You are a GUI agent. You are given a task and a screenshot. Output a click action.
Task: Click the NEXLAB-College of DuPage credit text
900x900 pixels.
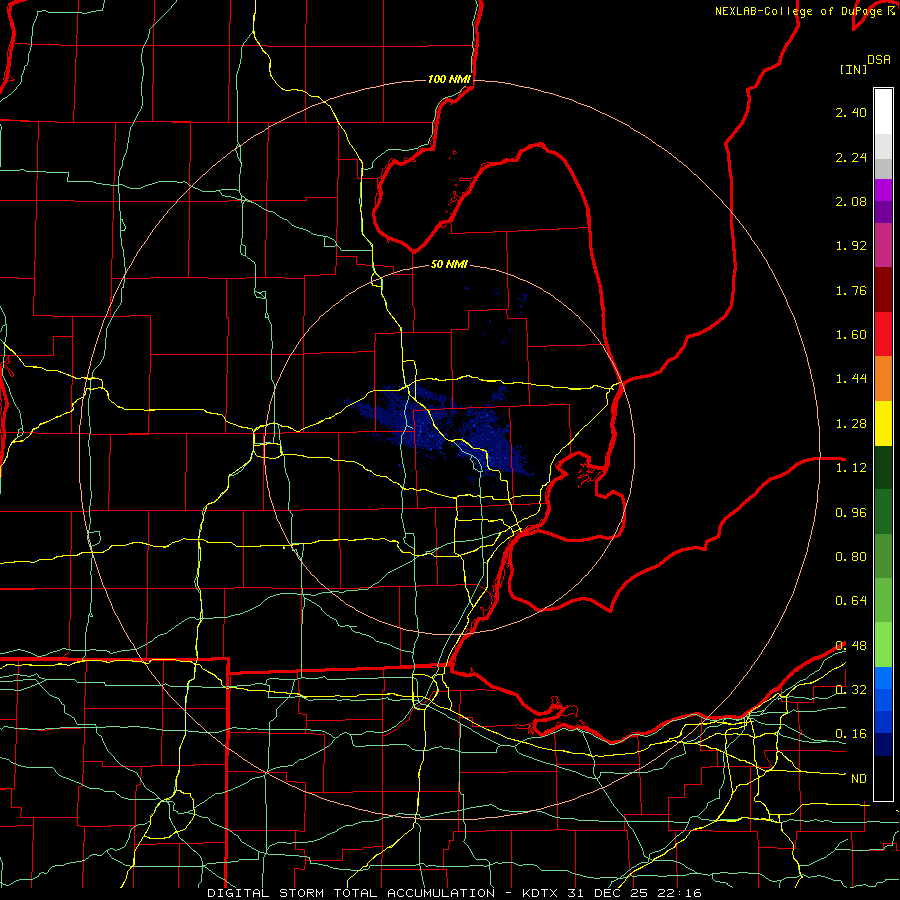800,11
